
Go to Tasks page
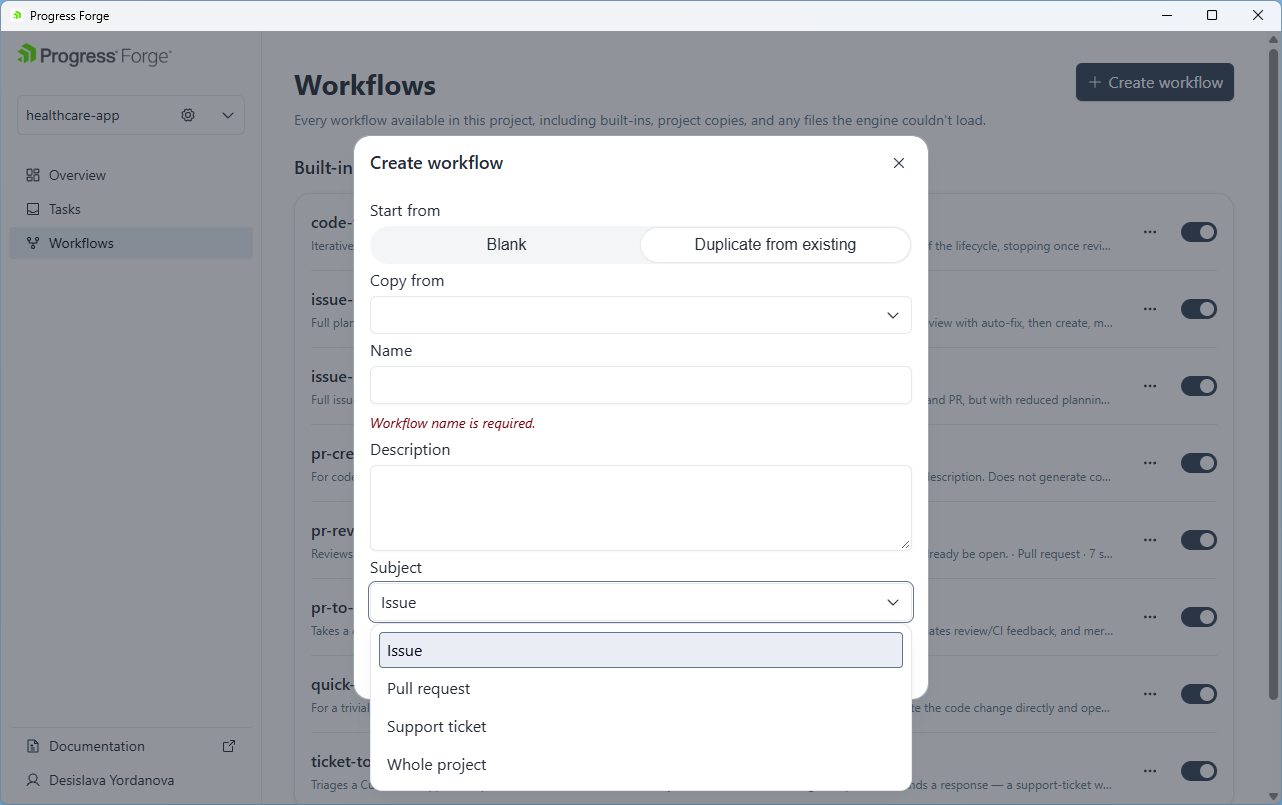(x=131, y=209)
